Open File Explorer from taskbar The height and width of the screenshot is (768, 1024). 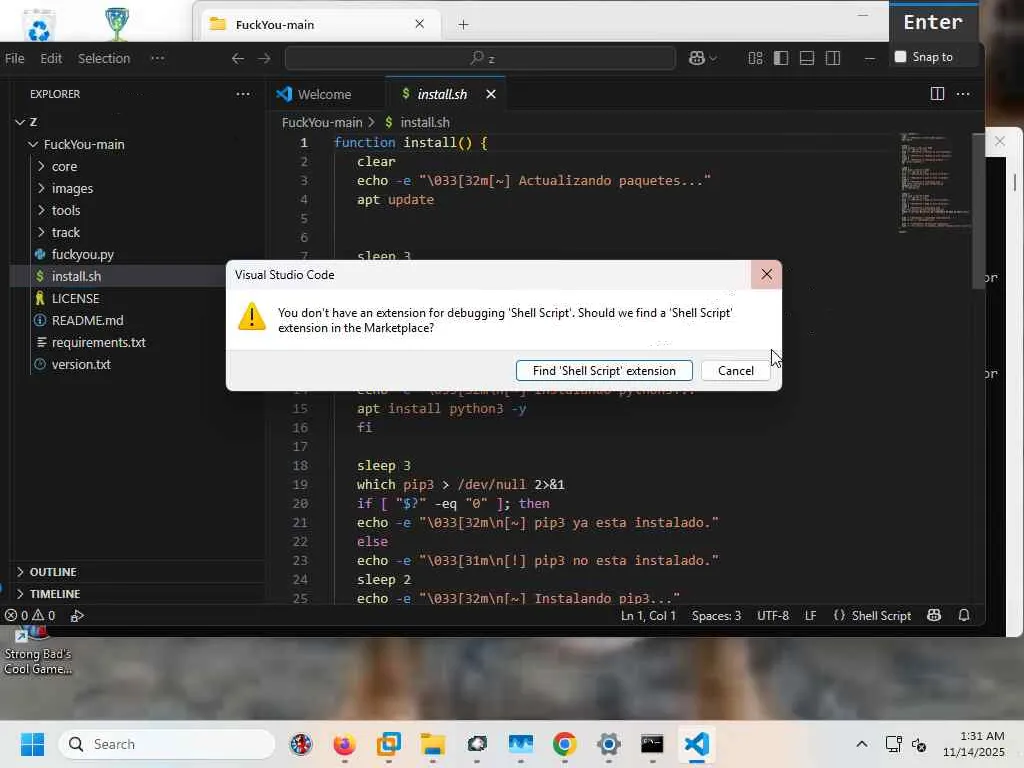432,744
